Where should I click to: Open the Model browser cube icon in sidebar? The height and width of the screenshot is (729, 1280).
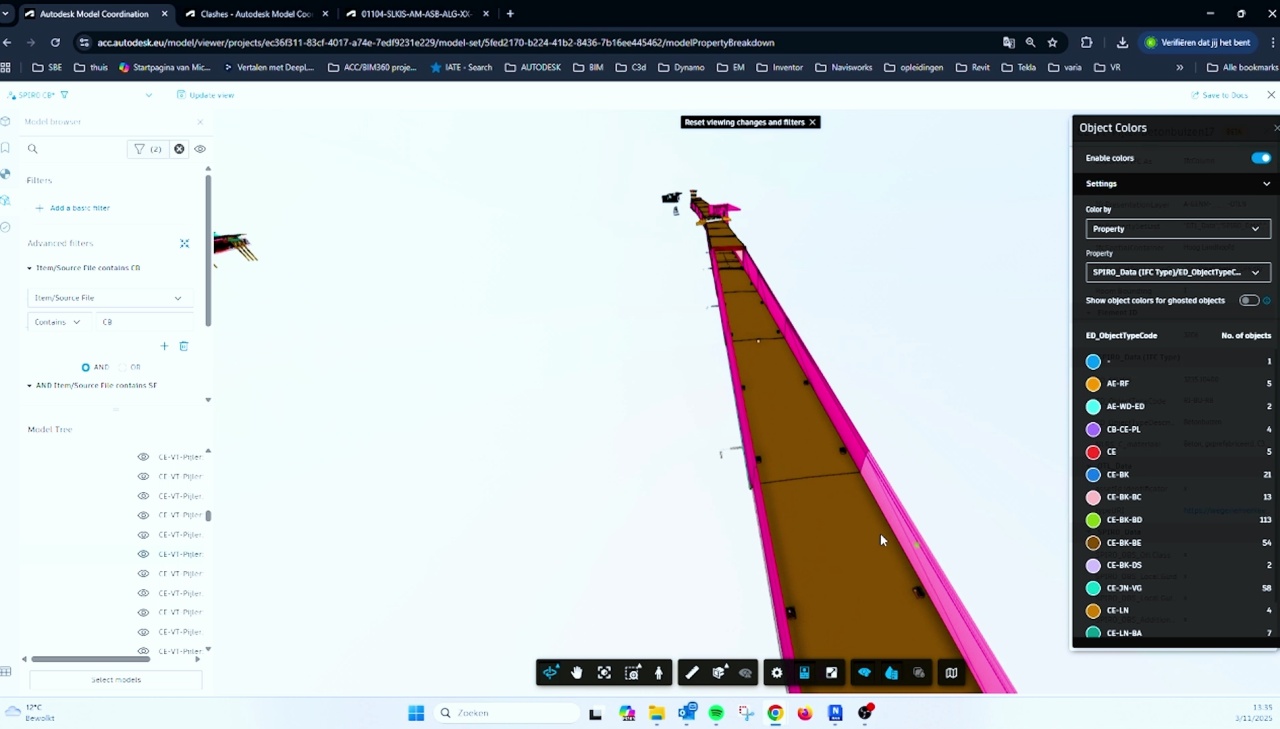[x=6, y=122]
